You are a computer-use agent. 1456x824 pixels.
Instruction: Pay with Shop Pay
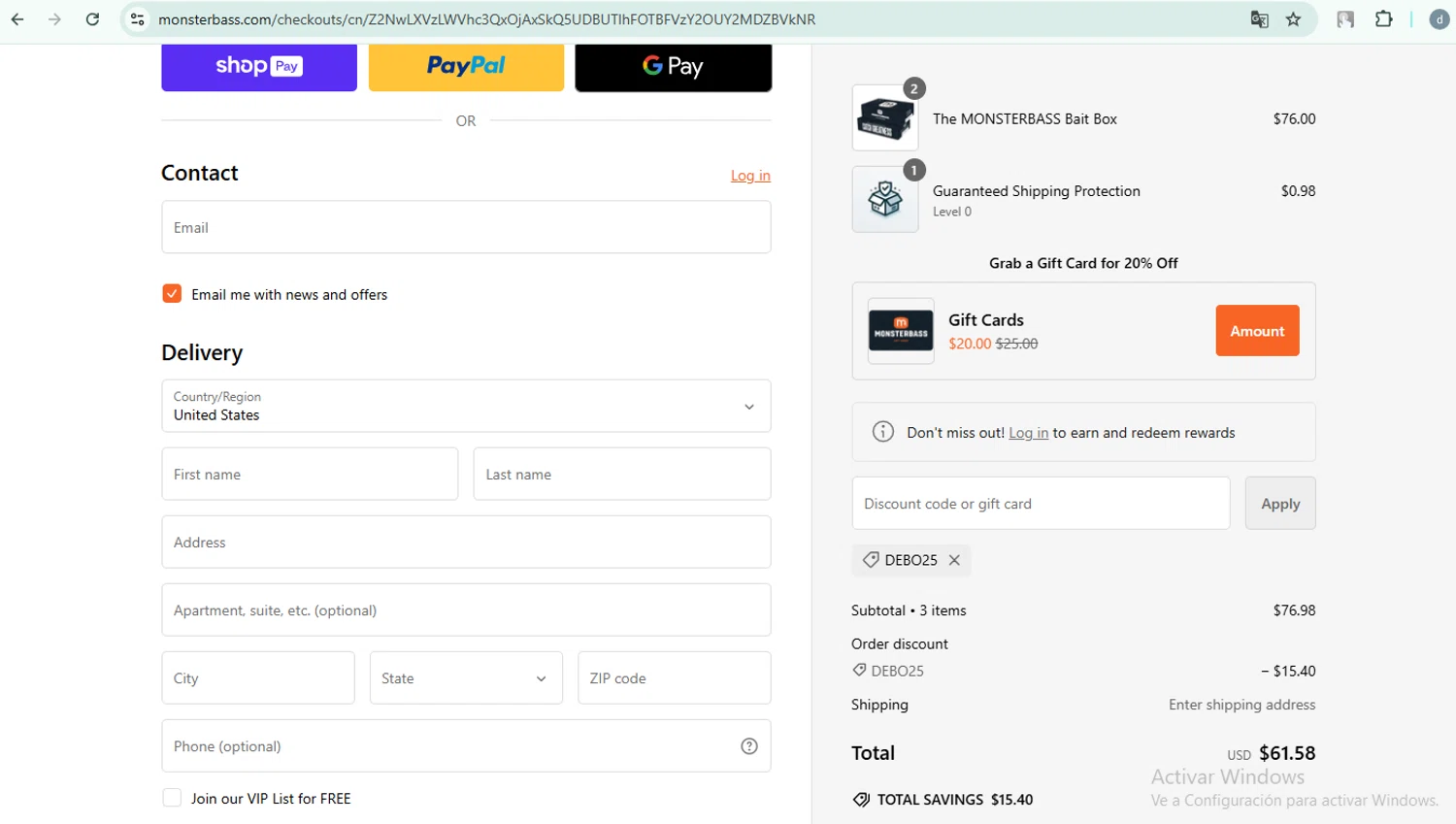(x=259, y=67)
